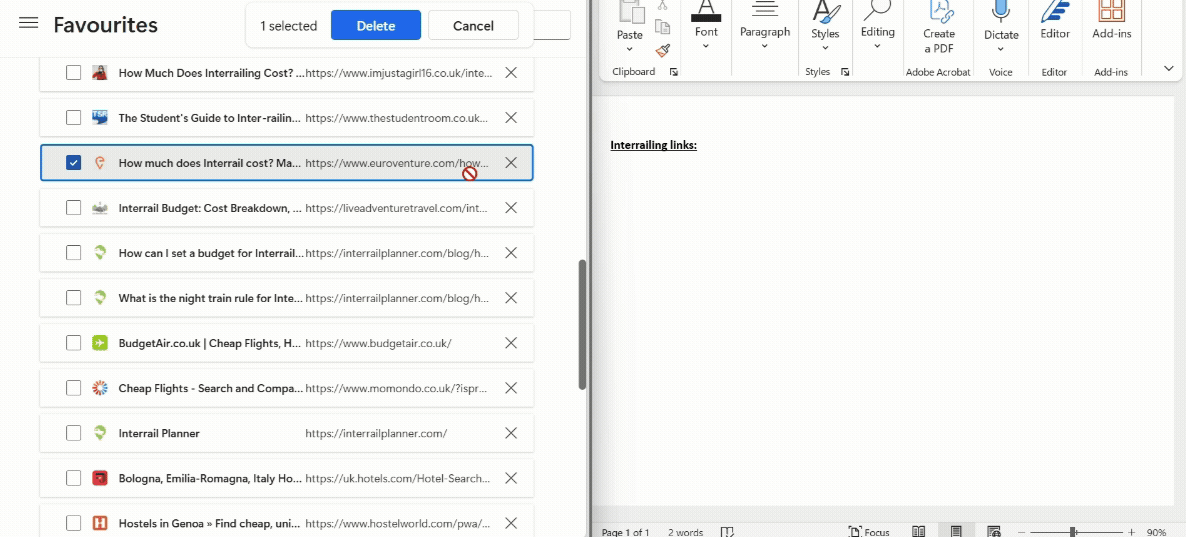Viewport: 1186px width, 537px height.
Task: Switch to Read Mode view icon
Action: click(x=918, y=532)
